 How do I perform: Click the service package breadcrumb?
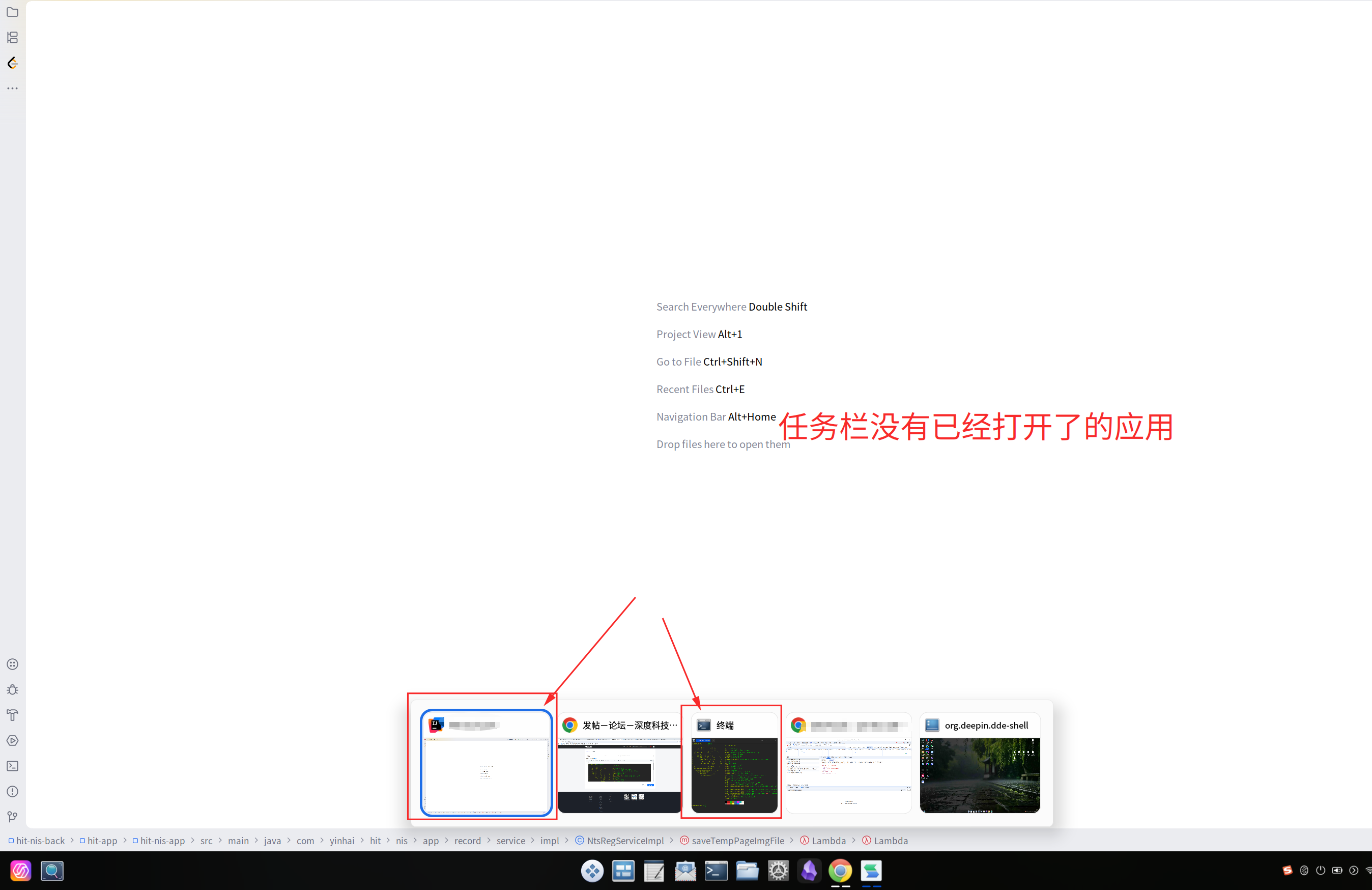tap(510, 841)
